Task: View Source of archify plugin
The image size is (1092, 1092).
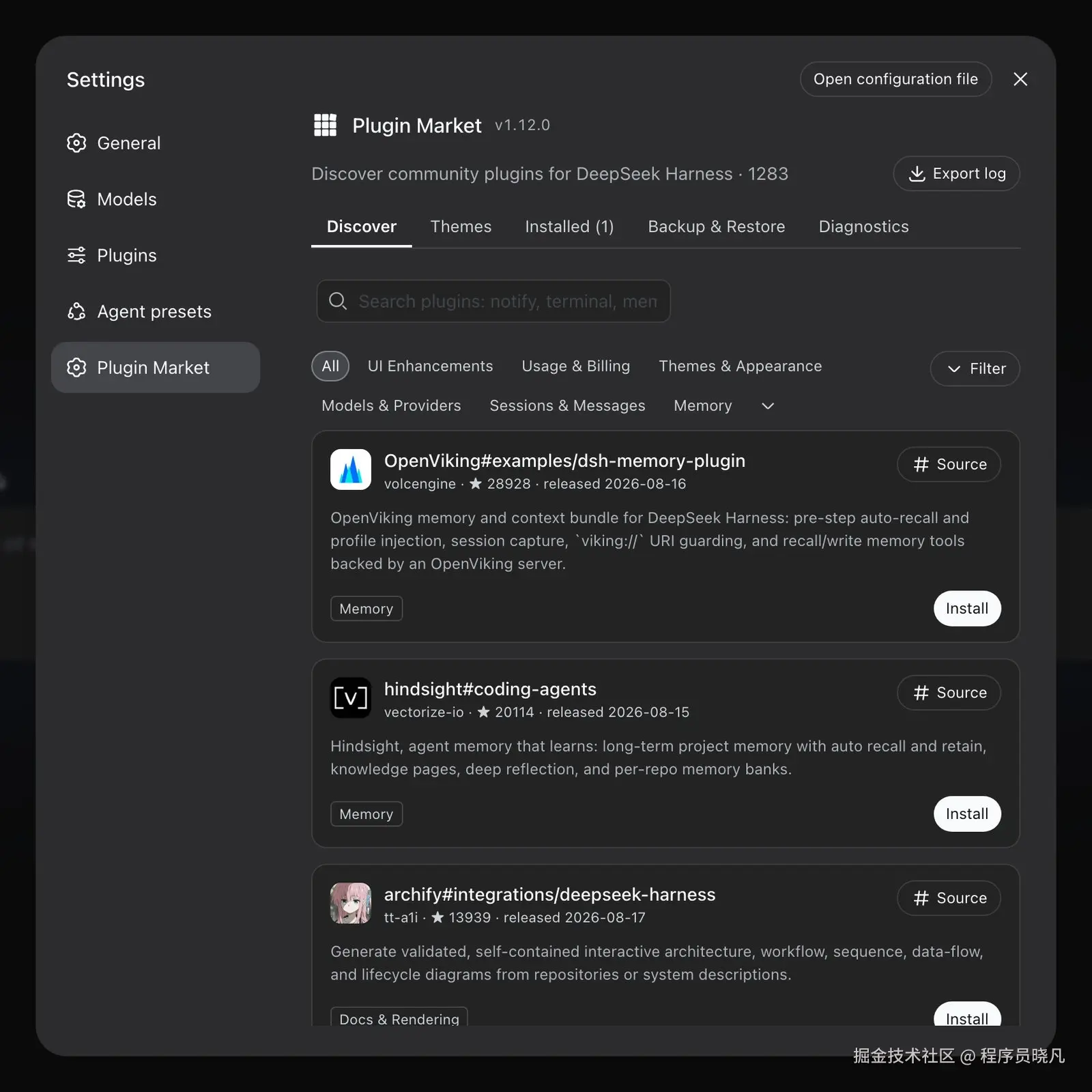Action: coord(949,898)
